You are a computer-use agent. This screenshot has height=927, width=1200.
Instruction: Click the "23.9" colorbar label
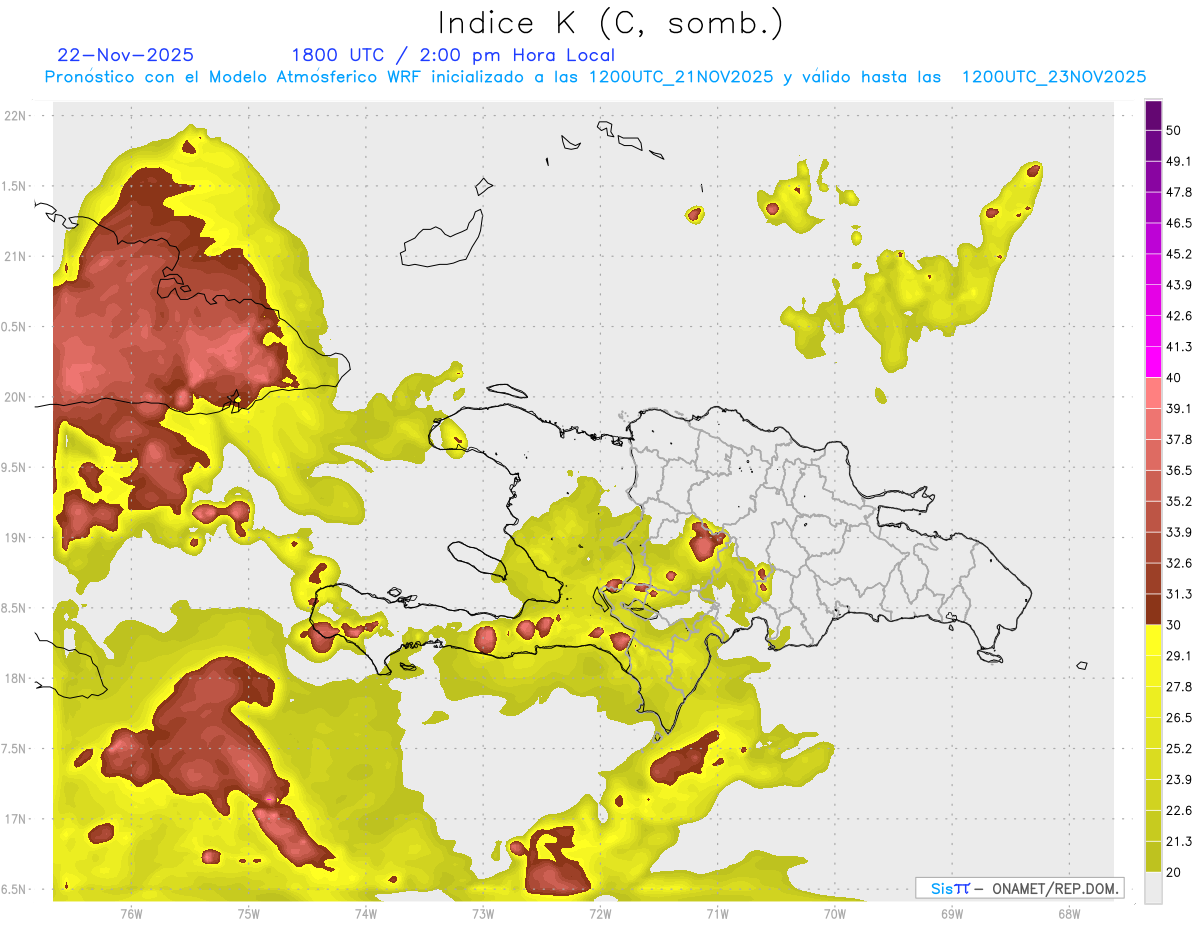(x=1179, y=780)
